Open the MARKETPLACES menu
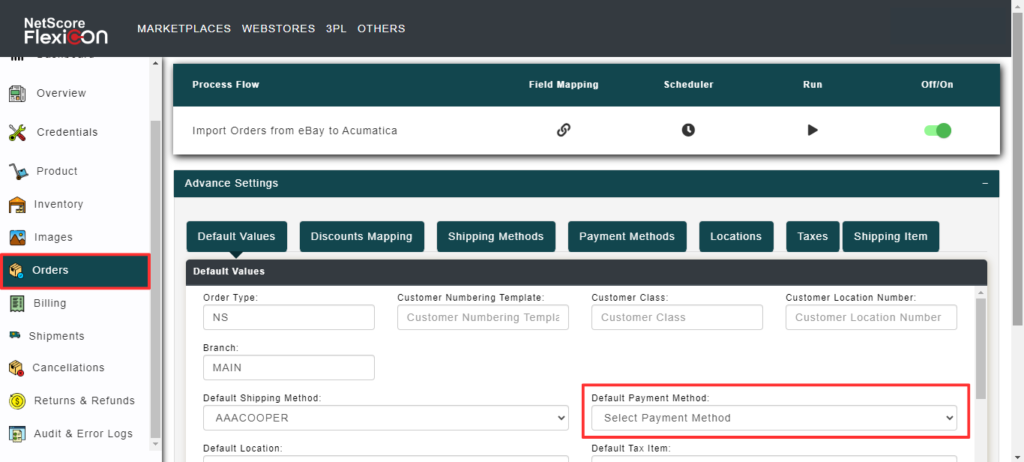 point(184,28)
